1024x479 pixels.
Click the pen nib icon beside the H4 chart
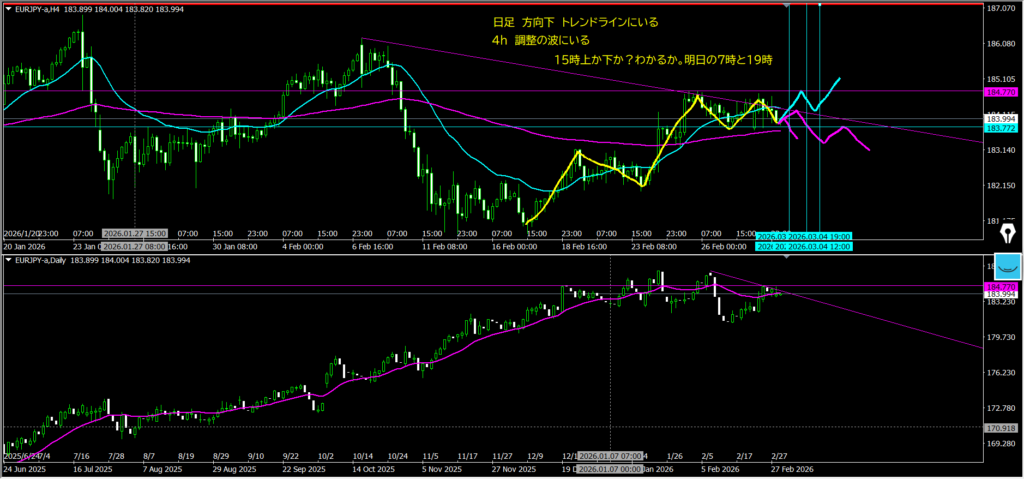pyautogui.click(x=1004, y=232)
